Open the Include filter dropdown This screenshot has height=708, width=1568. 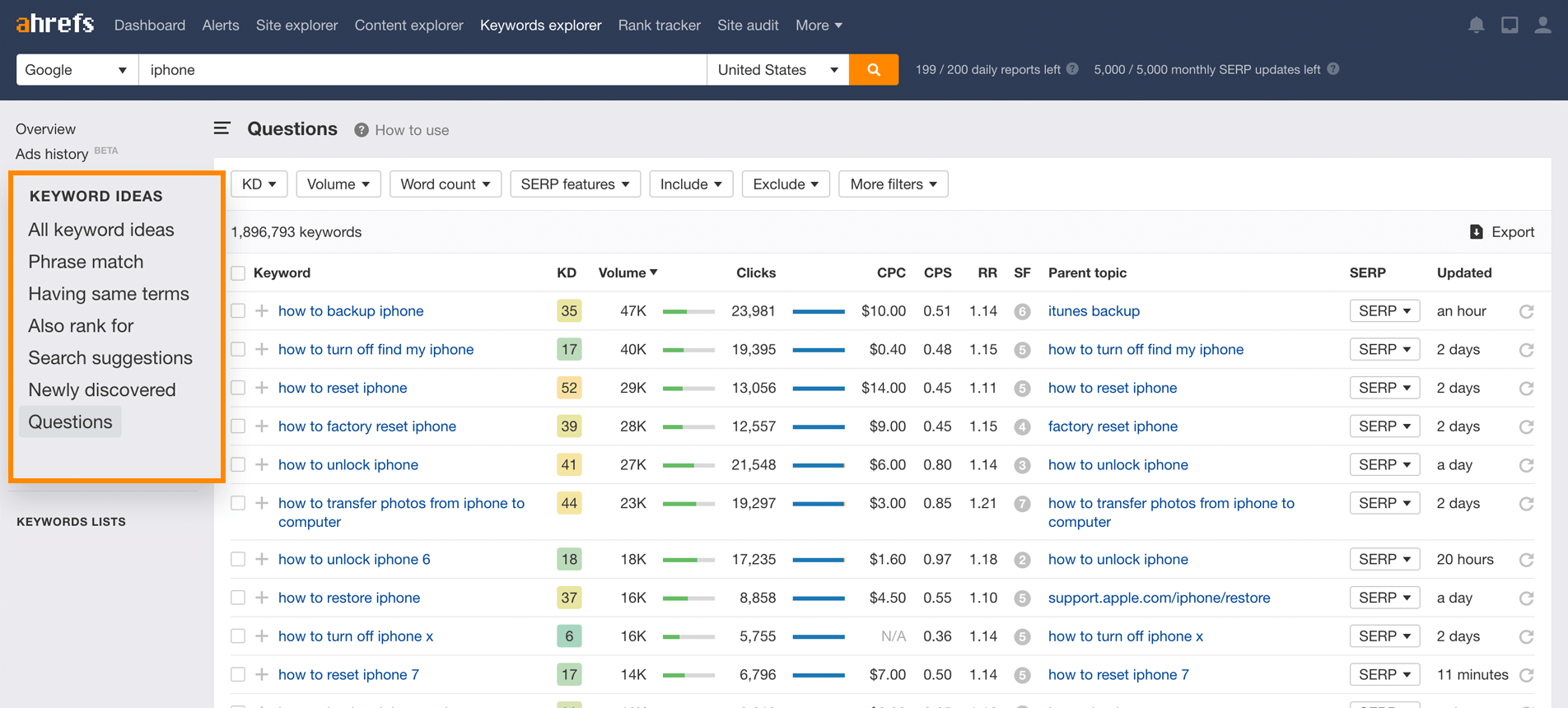pos(691,184)
